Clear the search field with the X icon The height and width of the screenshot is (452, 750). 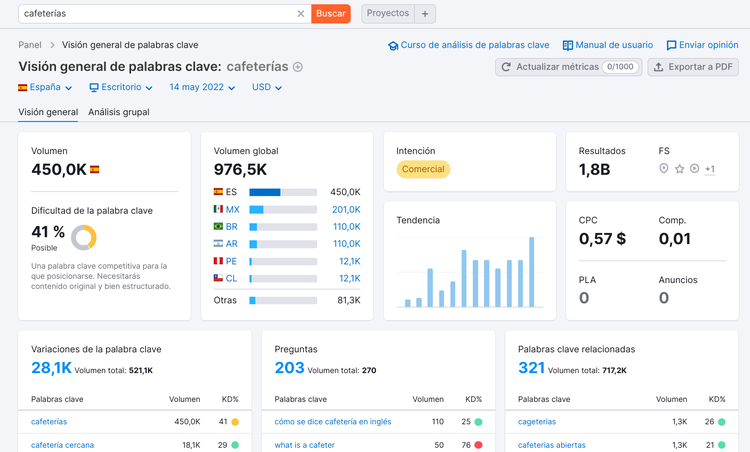click(x=300, y=14)
